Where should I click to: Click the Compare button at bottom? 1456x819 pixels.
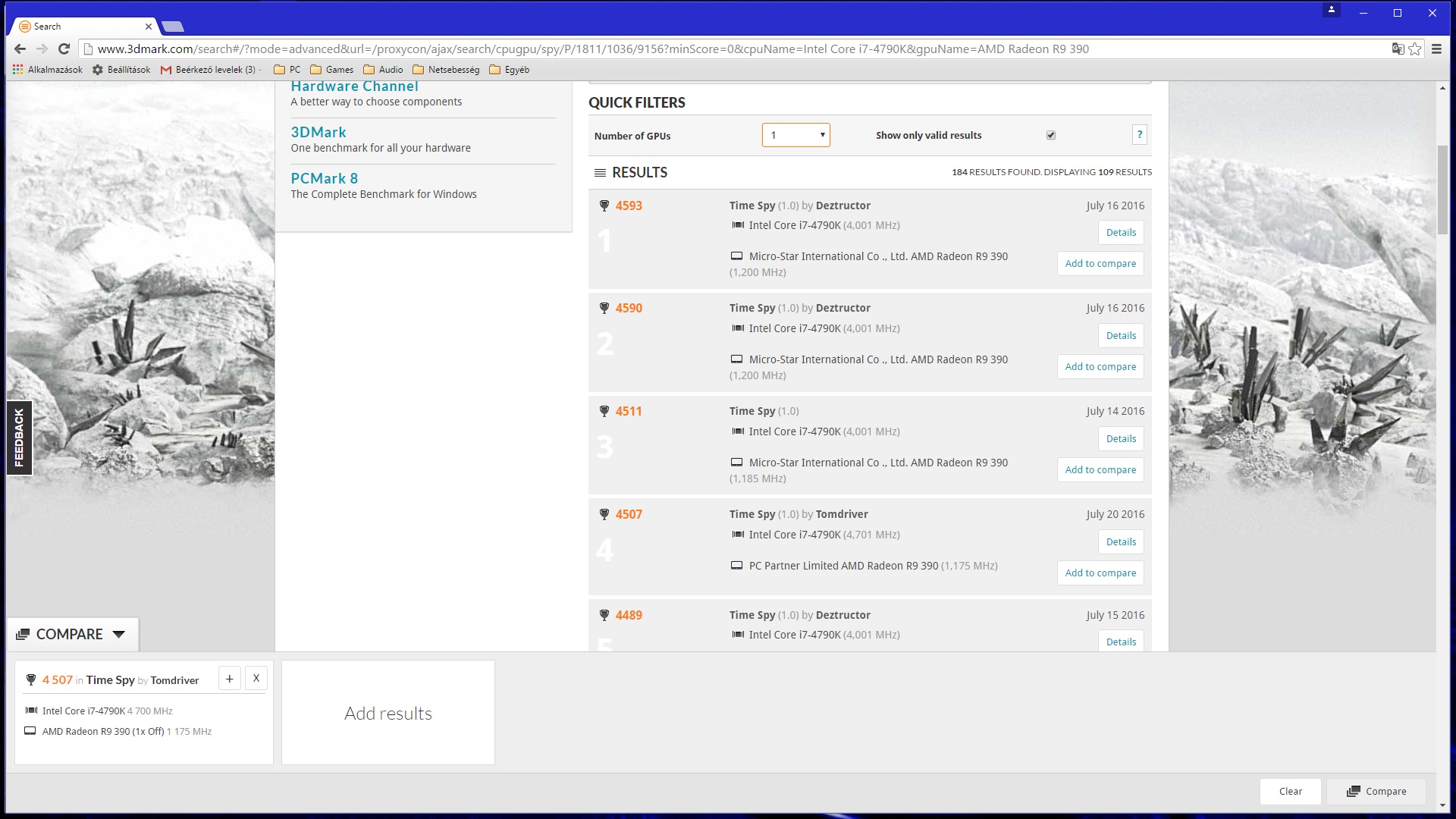point(1376,791)
